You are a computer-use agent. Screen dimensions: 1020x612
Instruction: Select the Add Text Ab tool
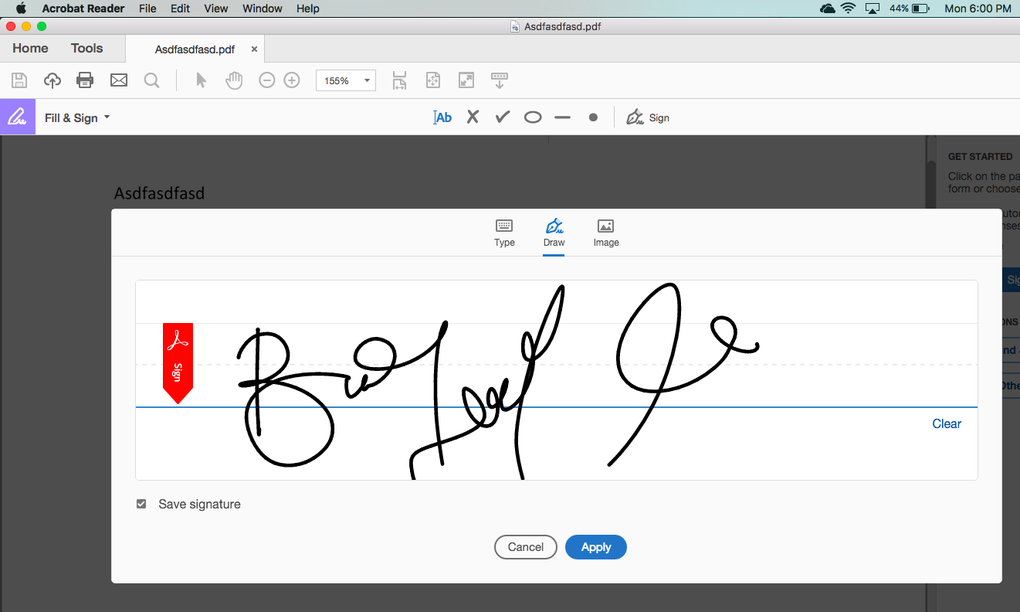(442, 117)
